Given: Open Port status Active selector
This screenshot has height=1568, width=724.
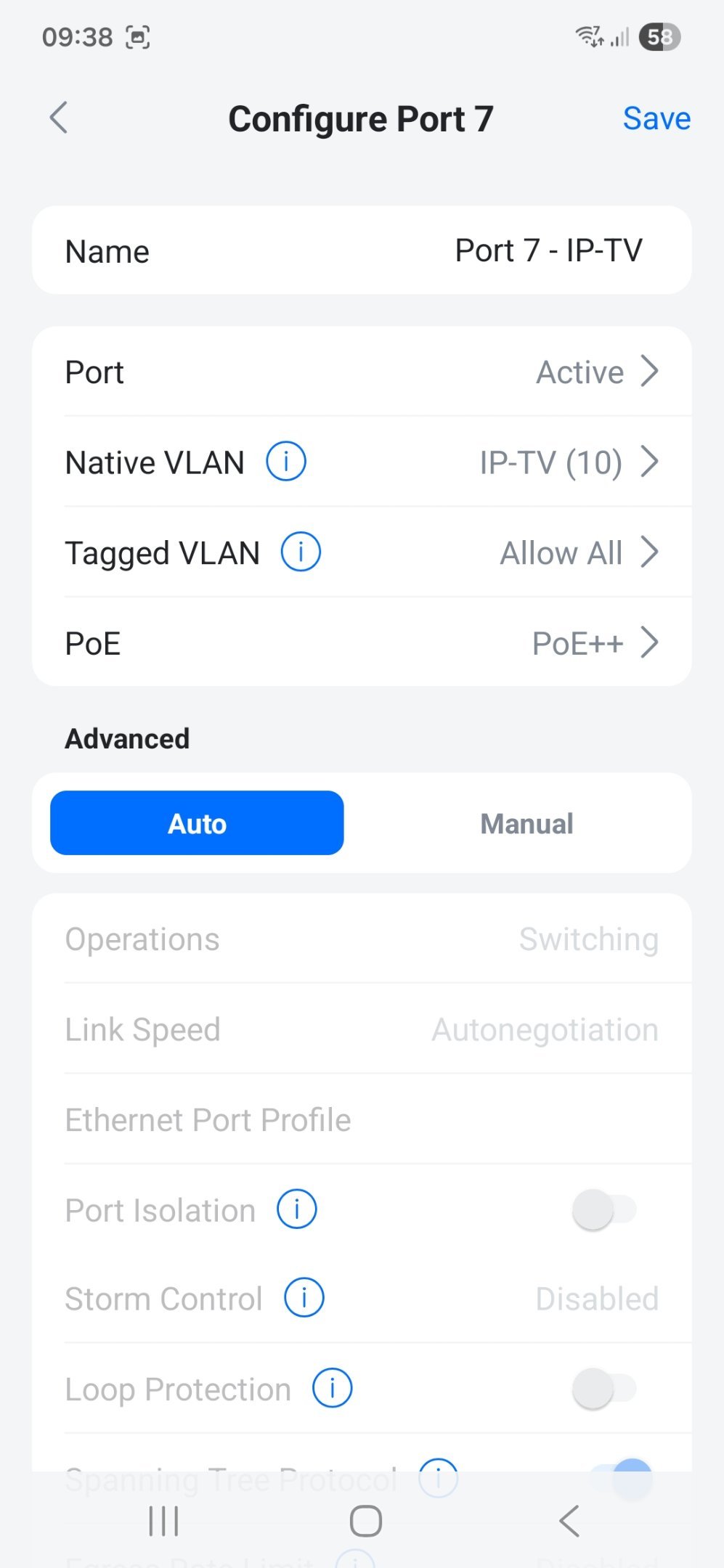Looking at the screenshot, I should pos(597,372).
